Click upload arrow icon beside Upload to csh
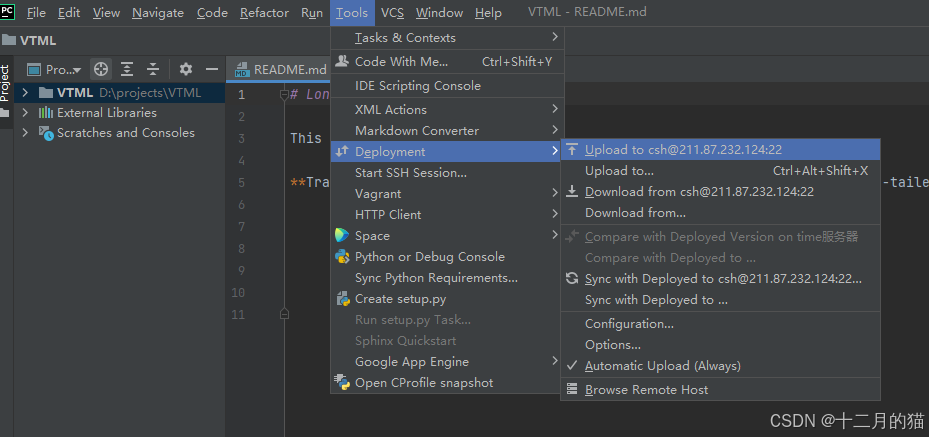 [572, 150]
